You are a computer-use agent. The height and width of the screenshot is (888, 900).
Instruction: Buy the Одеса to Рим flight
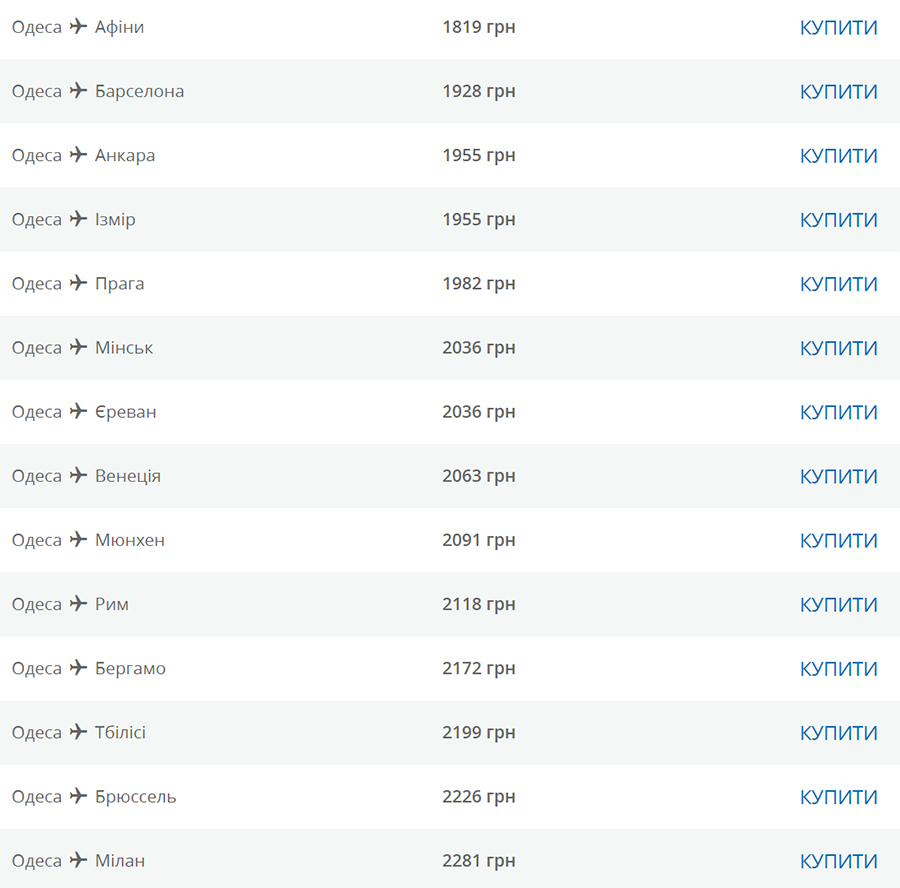839,605
